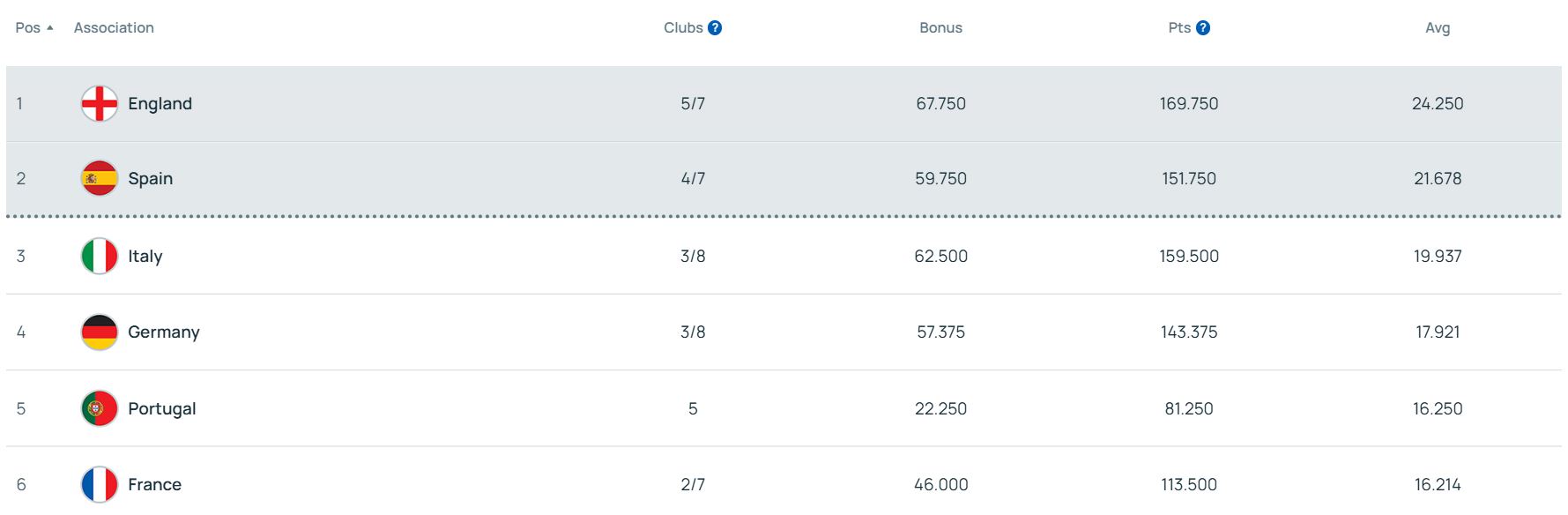Open the Germany association link
Screen dimensions: 1568x515
[164, 332]
